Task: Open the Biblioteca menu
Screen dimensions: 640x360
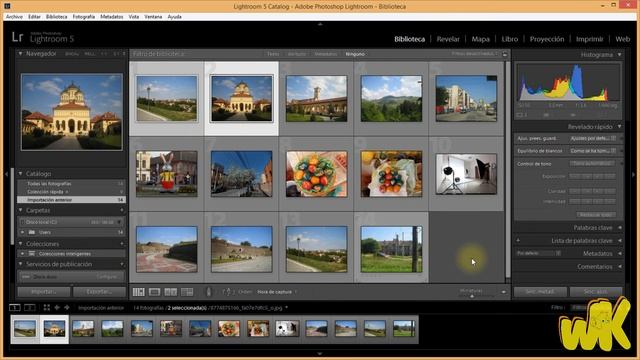Action: pos(56,17)
